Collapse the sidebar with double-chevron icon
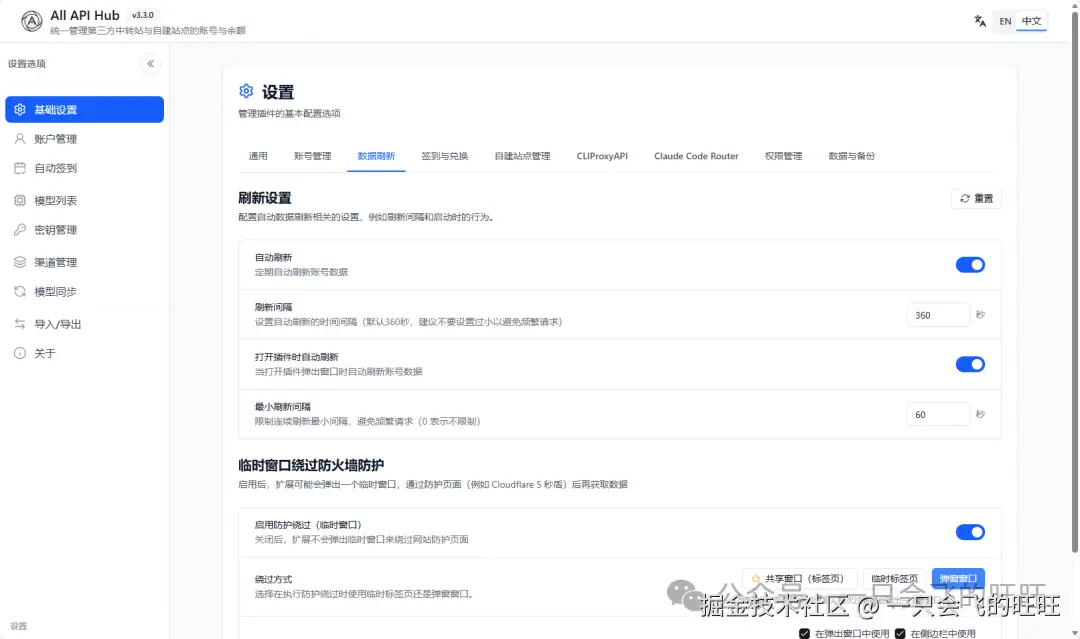Screen dimensions: 1080x639 click(150, 63)
